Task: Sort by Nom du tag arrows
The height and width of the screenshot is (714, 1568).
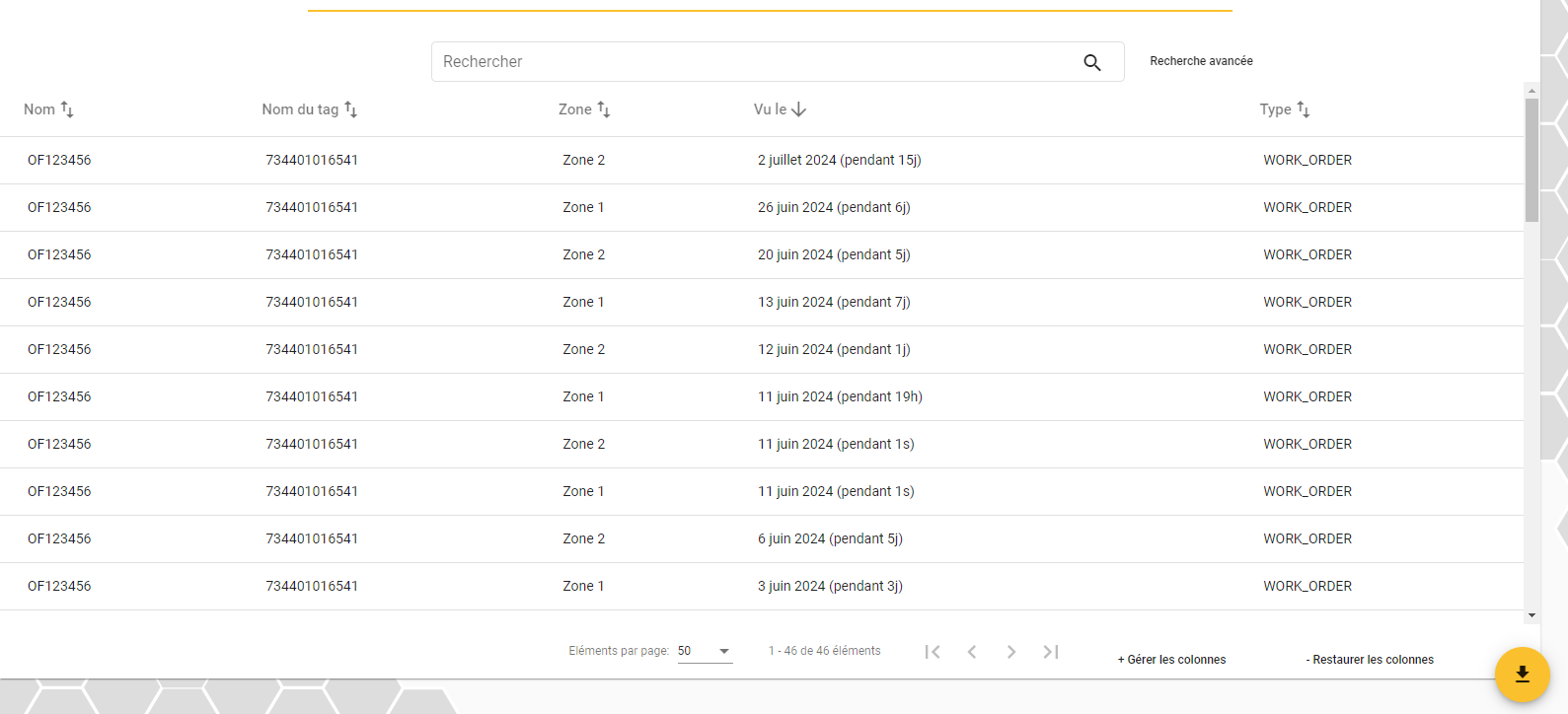Action: tap(350, 109)
